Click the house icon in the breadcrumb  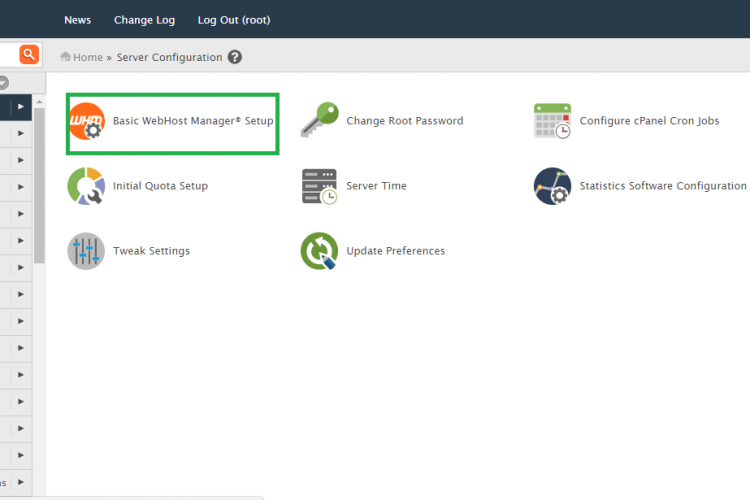click(x=66, y=56)
